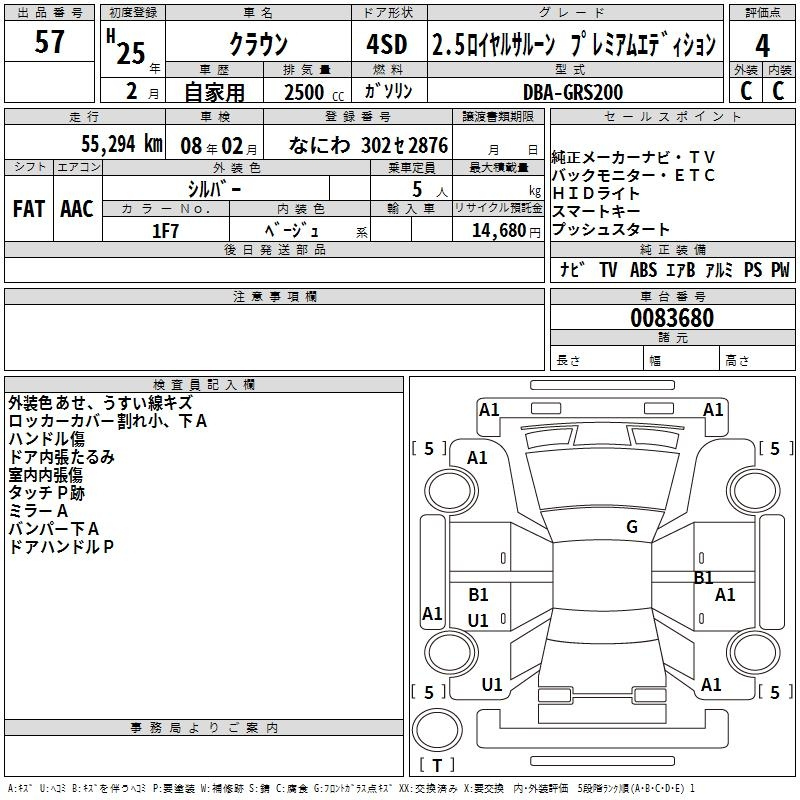Click the model code DBA-GRS200
Image resolution: width=800 pixels, height=800 pixels.
[573, 92]
